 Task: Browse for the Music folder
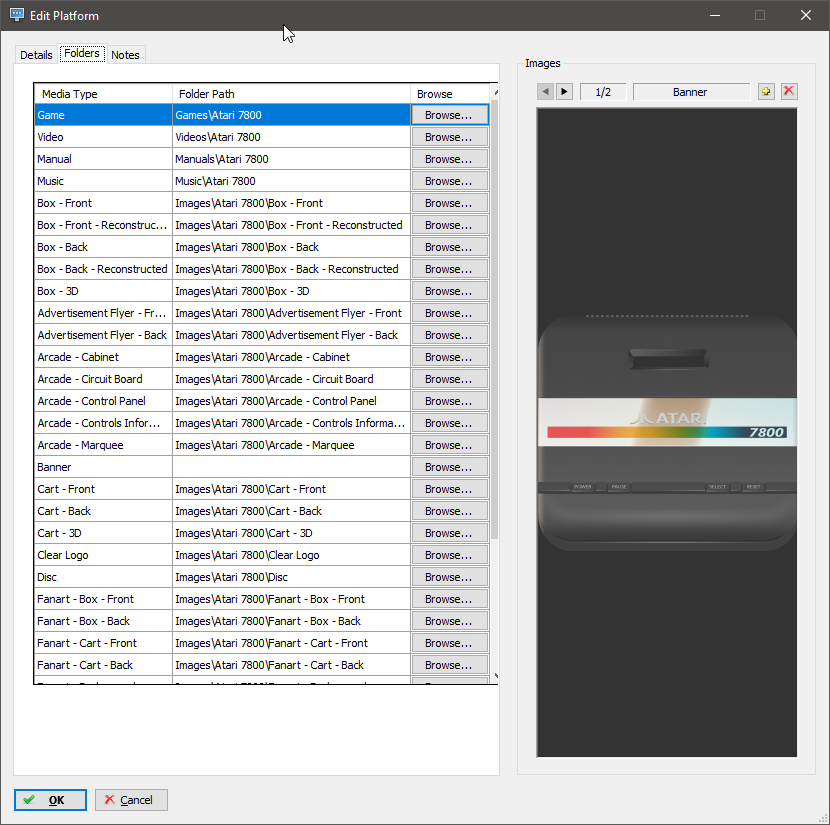[x=449, y=181]
